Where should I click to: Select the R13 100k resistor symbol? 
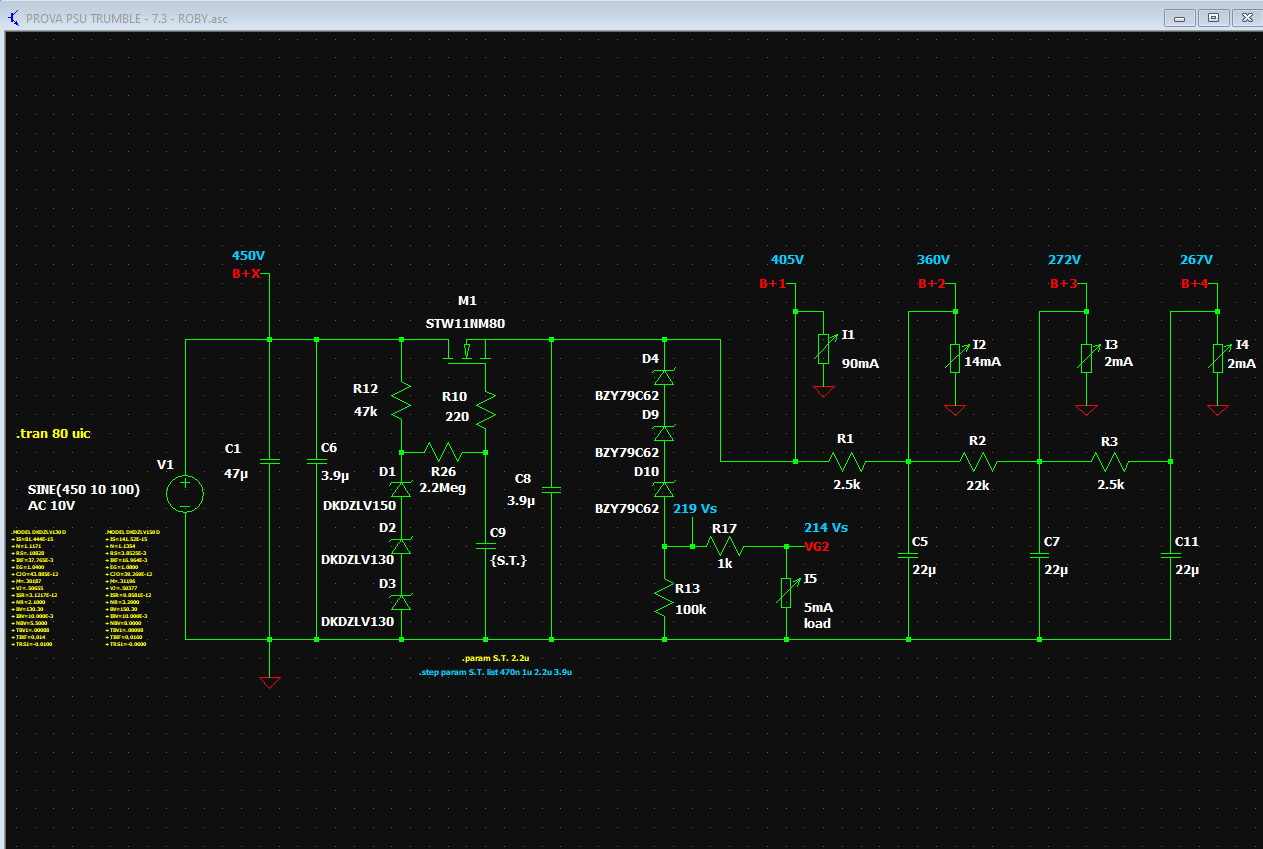point(664,598)
